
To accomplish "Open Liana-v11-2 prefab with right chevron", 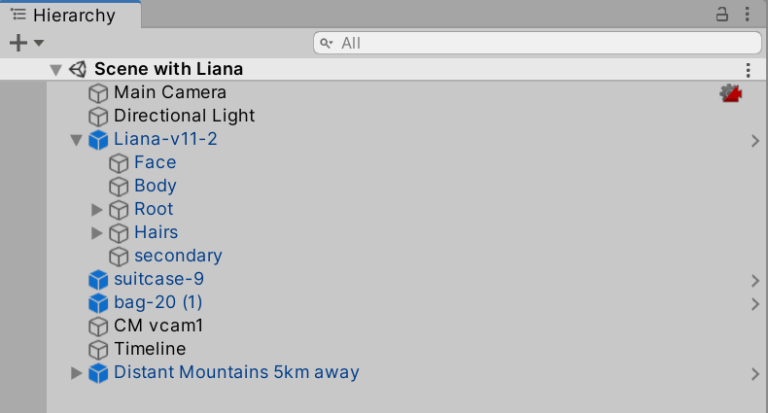I will click(x=755, y=141).
